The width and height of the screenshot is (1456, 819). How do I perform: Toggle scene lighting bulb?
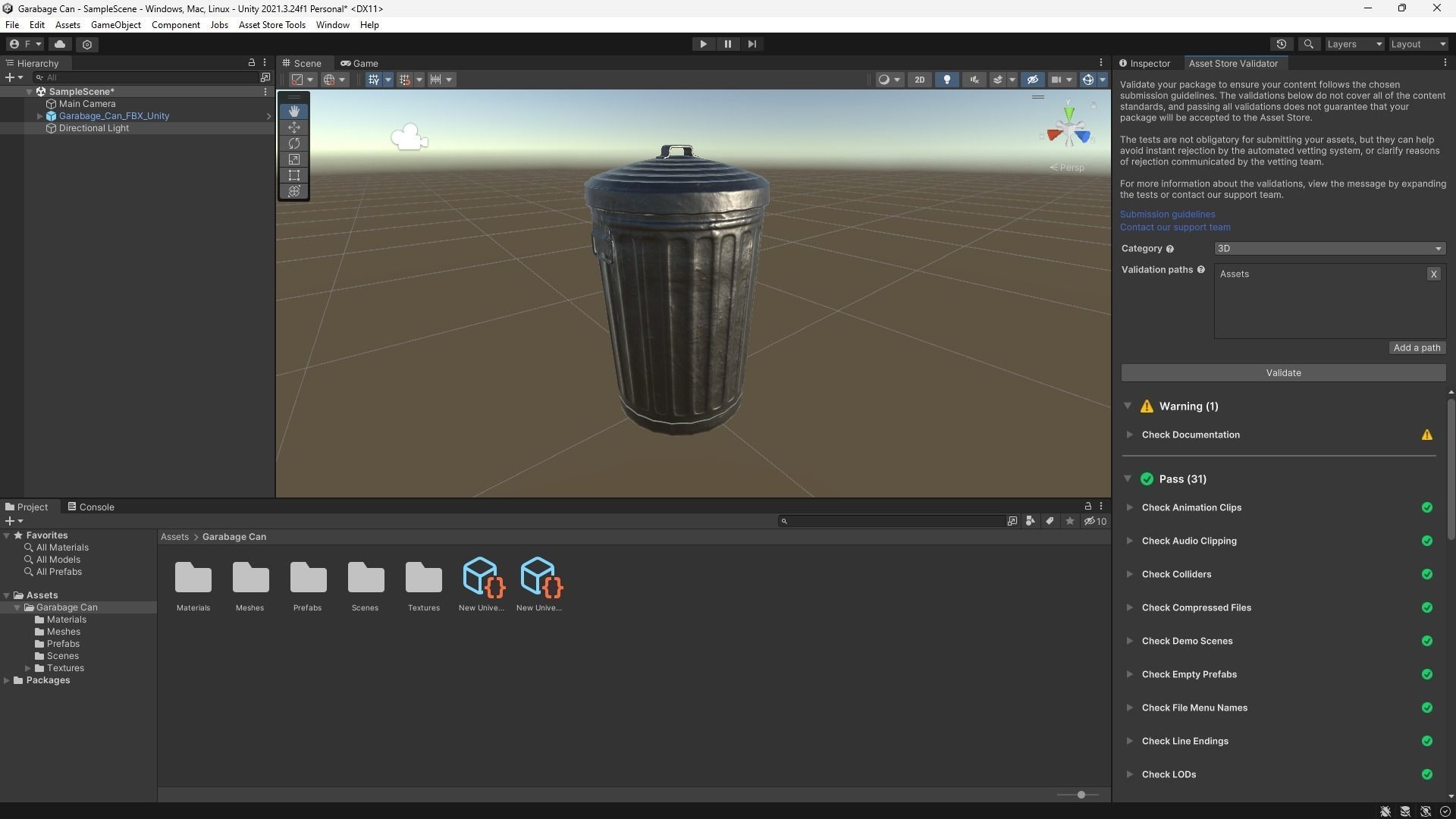coord(946,80)
